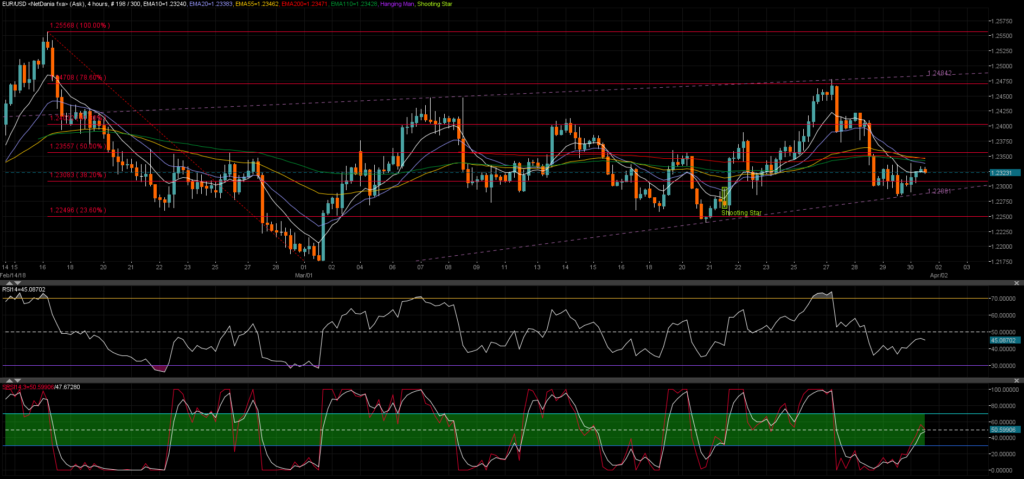Click the 50.00% Fibonacci level label
This screenshot has height=479, width=1024.
coord(78,147)
